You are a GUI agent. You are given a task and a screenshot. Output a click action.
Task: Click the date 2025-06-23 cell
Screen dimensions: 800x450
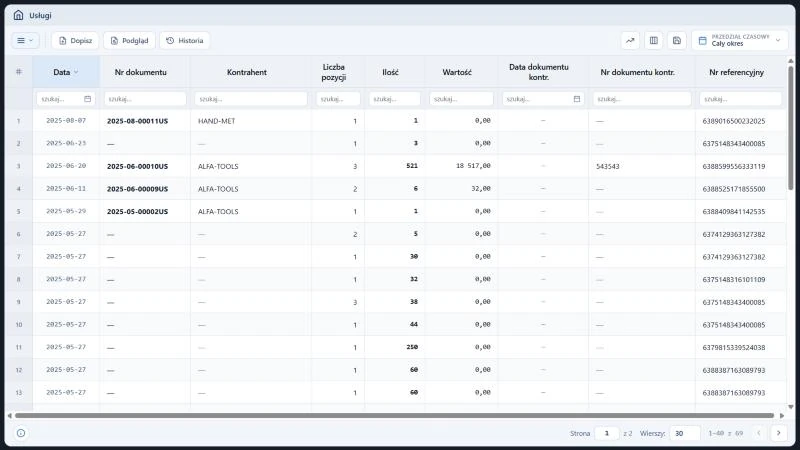(66, 143)
